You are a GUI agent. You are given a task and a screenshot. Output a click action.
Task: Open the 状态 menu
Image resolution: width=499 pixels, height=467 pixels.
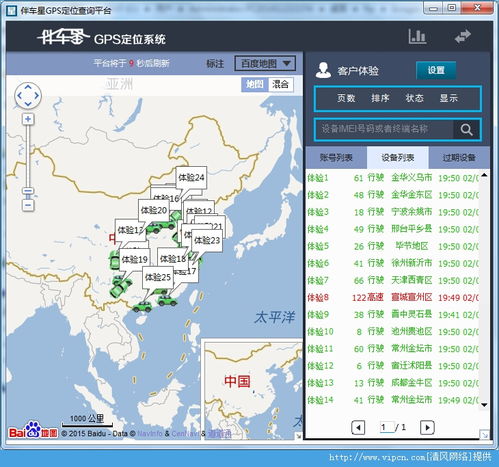[x=414, y=98]
